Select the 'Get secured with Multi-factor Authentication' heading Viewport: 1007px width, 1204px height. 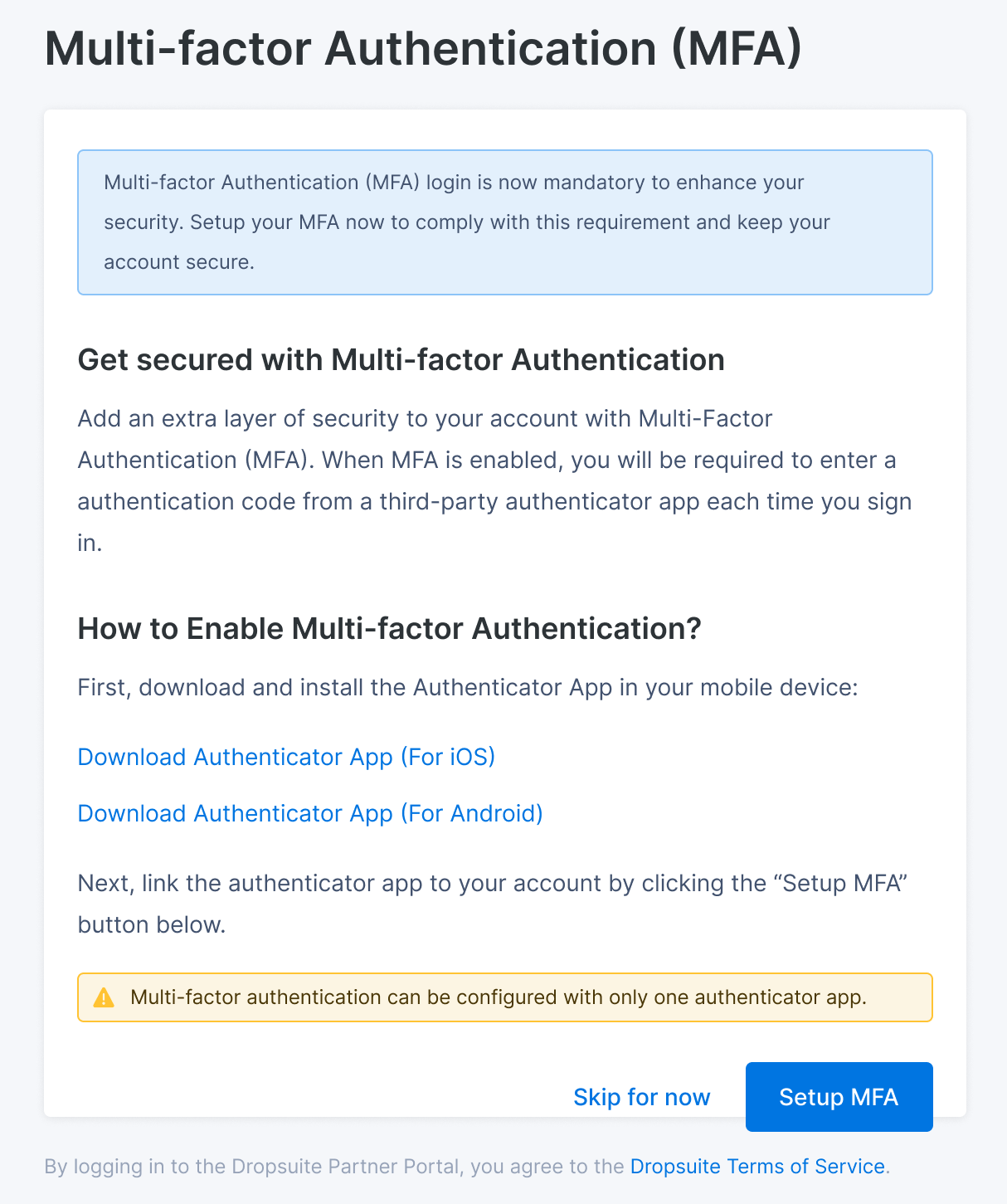[401, 360]
